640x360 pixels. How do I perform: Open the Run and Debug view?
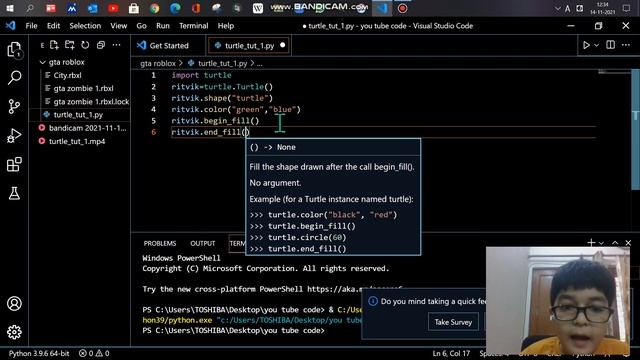[14, 136]
